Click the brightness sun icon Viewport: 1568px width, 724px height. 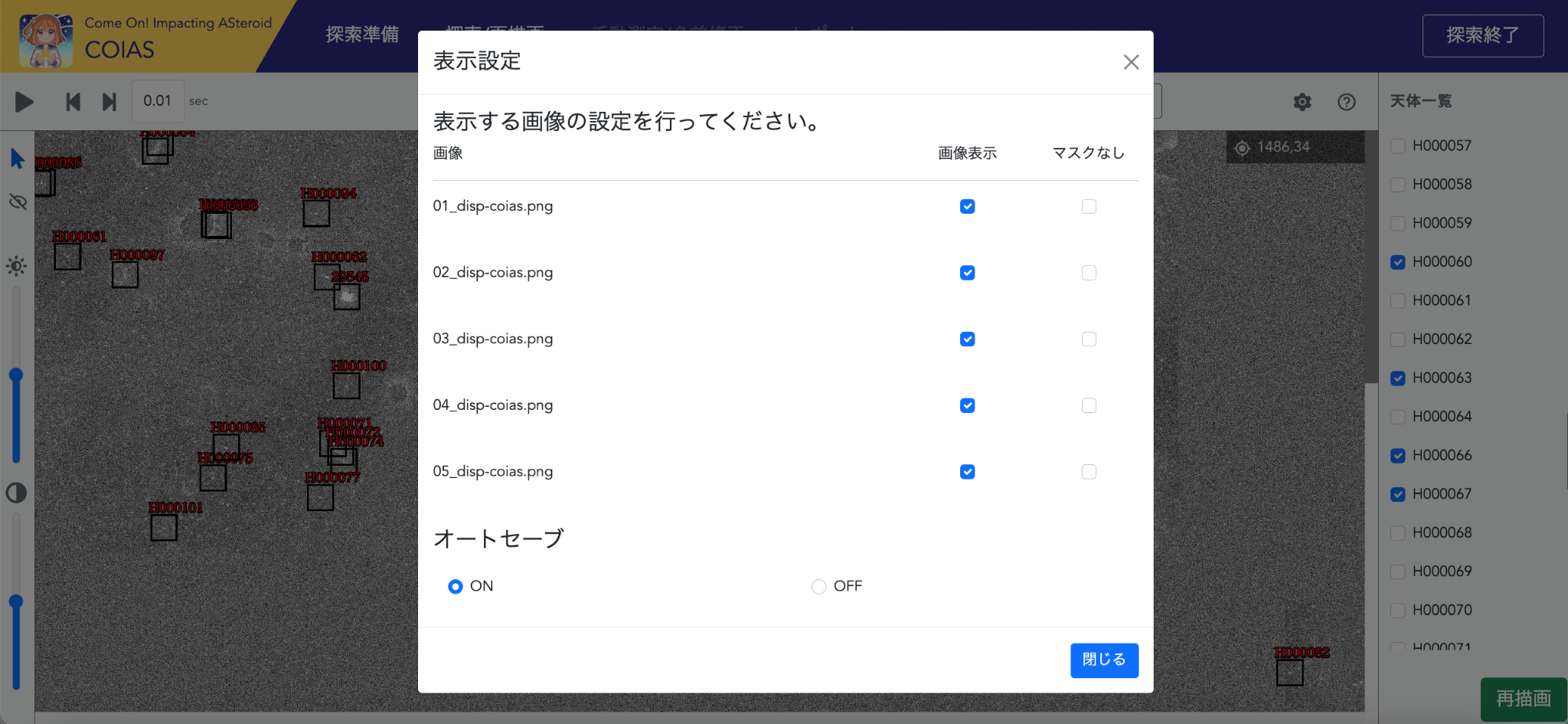16,266
